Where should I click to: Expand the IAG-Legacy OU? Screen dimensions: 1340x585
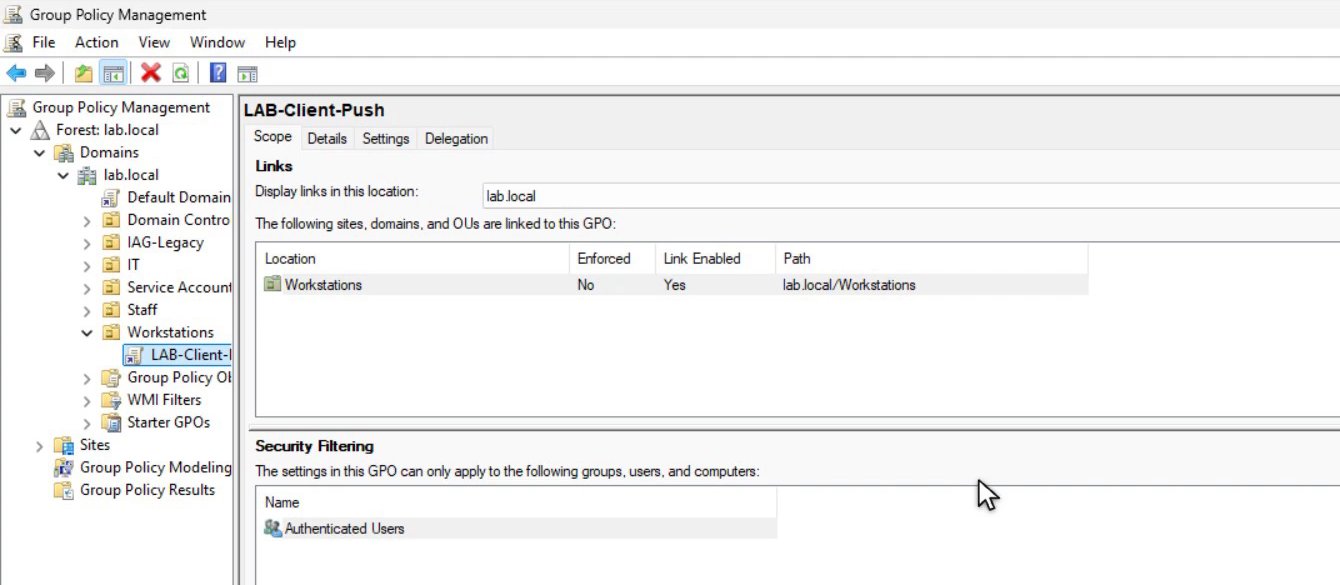[88, 243]
